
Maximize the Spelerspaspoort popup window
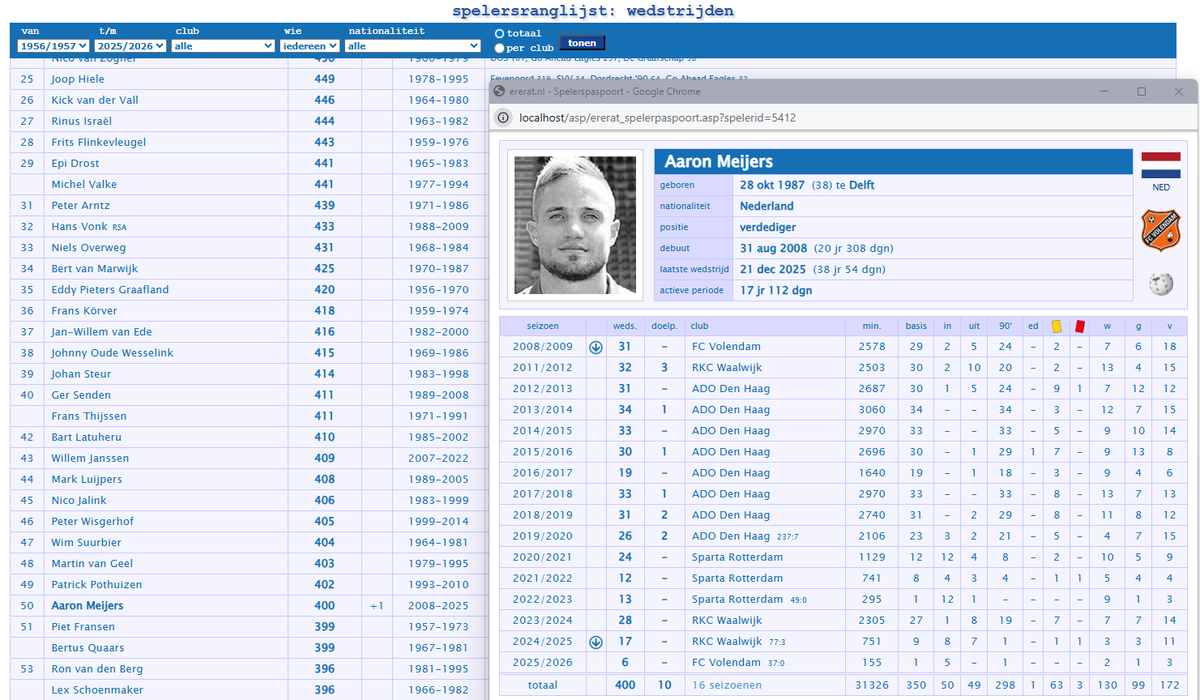[1141, 91]
